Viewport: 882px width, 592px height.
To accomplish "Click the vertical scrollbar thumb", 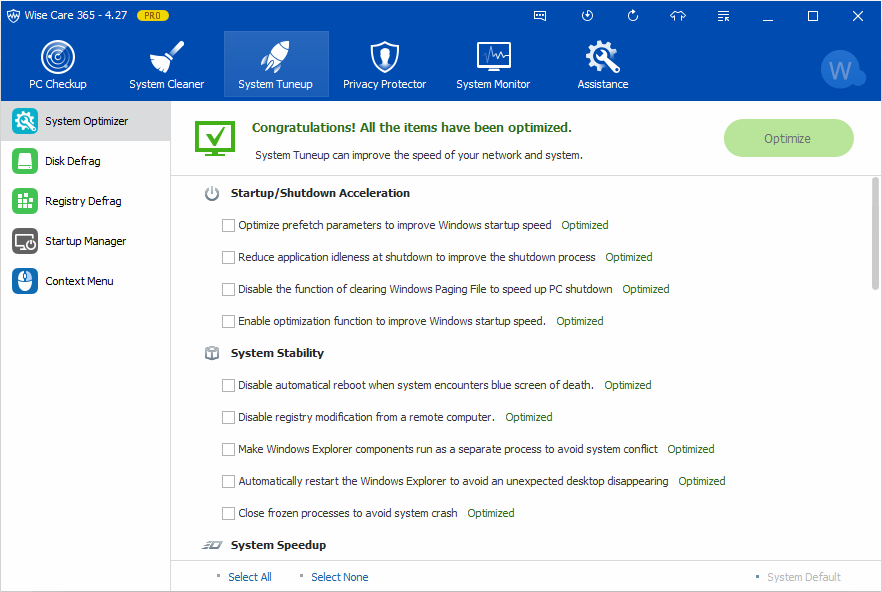I will point(875,234).
